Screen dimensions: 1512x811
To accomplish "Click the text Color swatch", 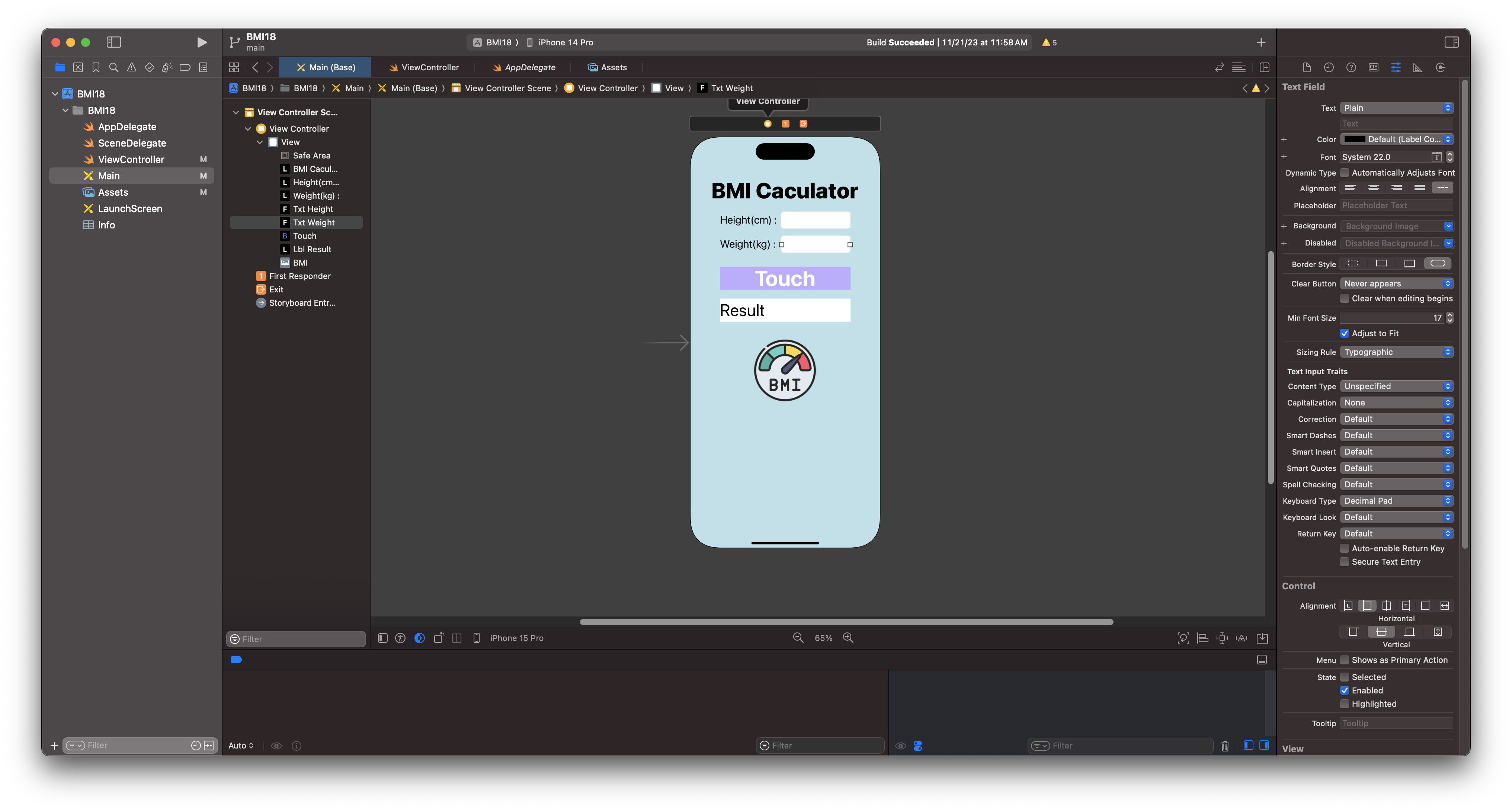I will pos(1354,140).
